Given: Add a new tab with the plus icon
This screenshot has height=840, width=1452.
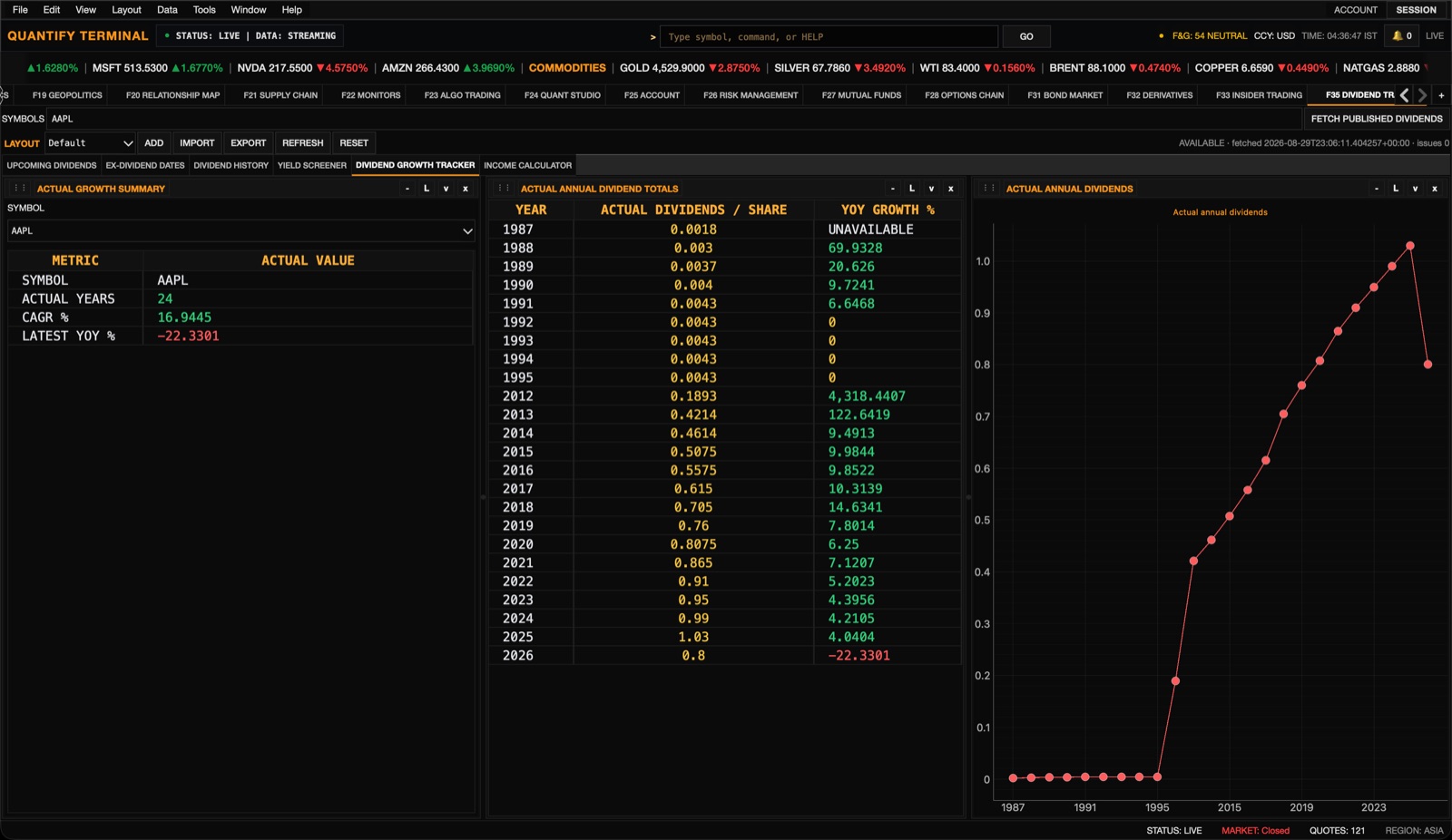Looking at the screenshot, I should pyautogui.click(x=1441, y=95).
